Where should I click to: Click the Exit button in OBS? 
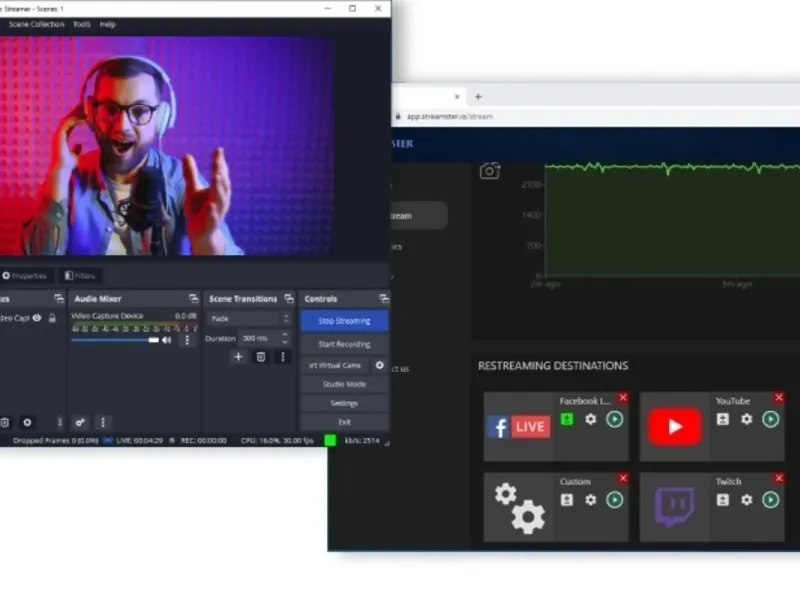[344, 422]
